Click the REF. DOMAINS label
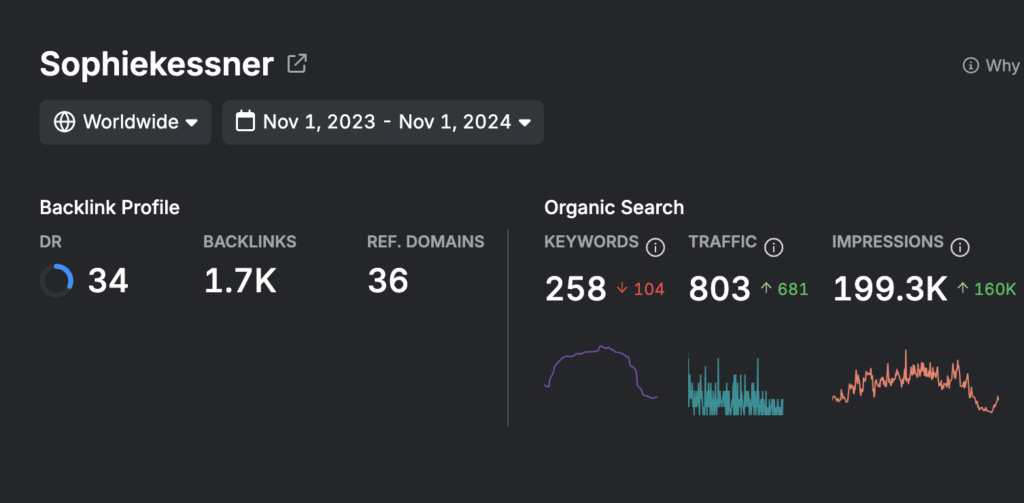The image size is (1024, 503). (x=426, y=242)
